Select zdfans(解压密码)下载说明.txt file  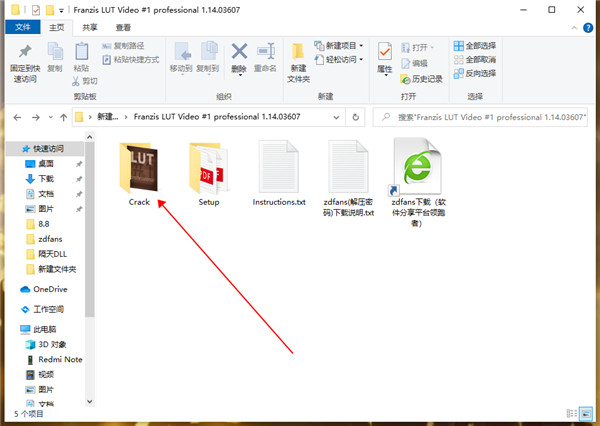tap(348, 179)
